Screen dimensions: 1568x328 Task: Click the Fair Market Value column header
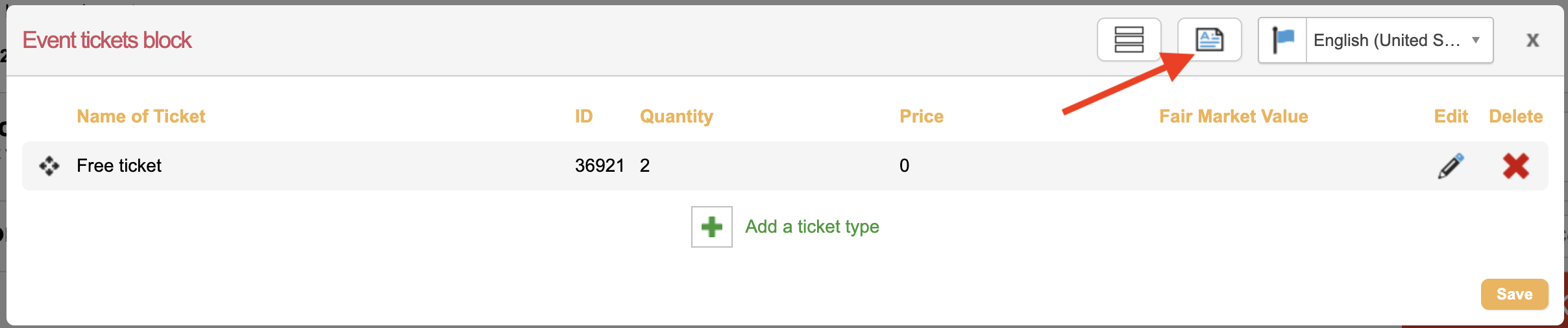coord(1233,117)
